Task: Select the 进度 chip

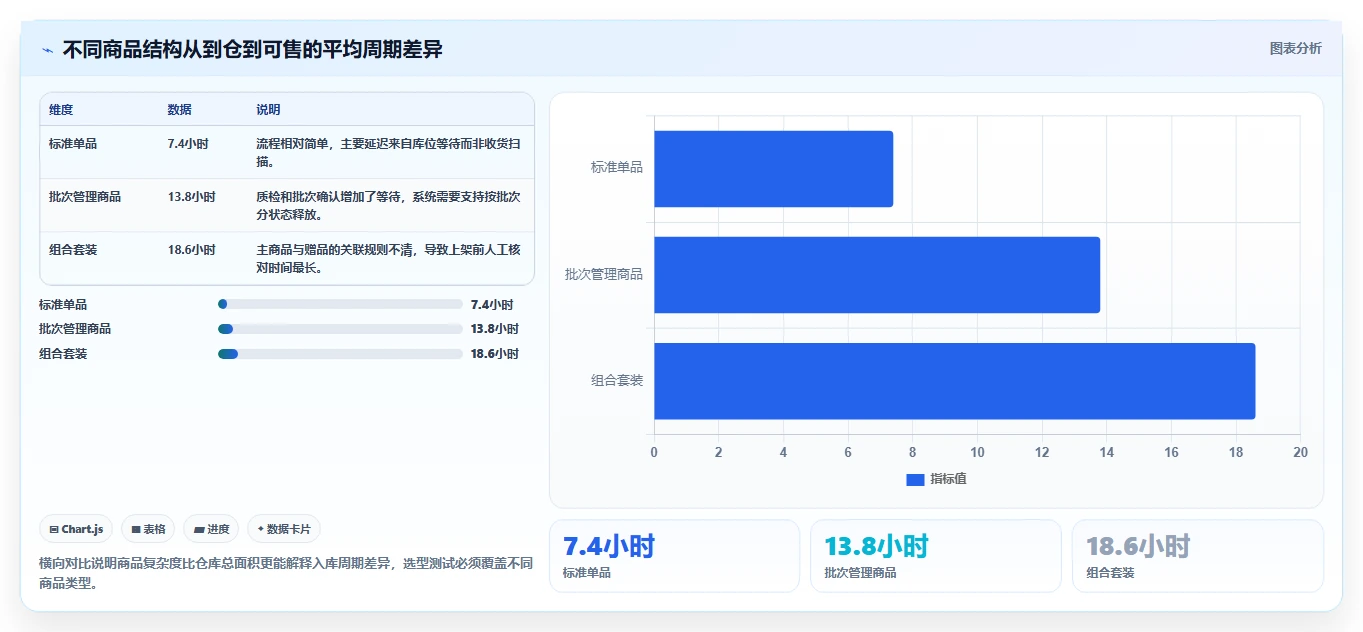Action: pyautogui.click(x=211, y=529)
